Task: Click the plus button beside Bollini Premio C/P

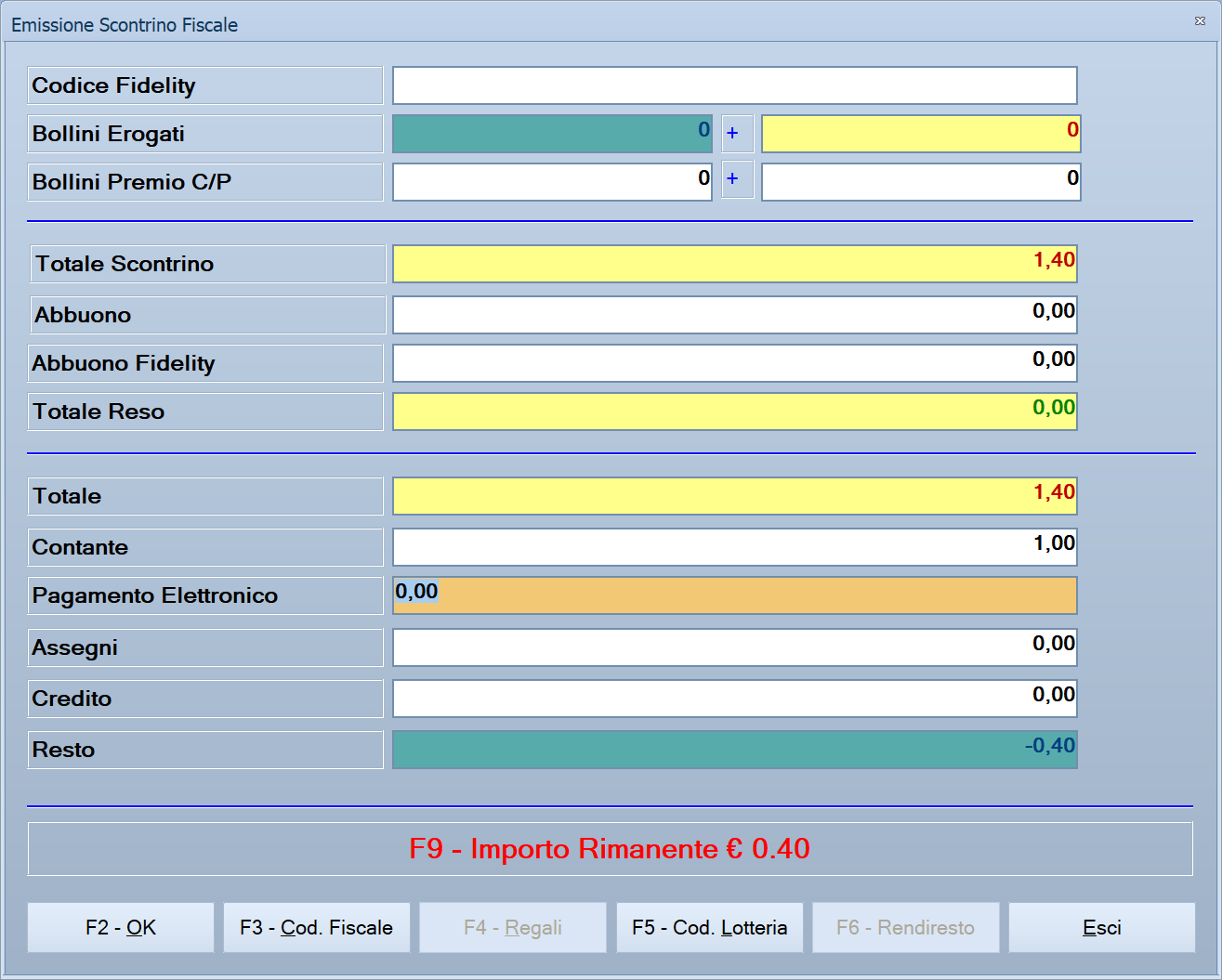Action: [737, 182]
